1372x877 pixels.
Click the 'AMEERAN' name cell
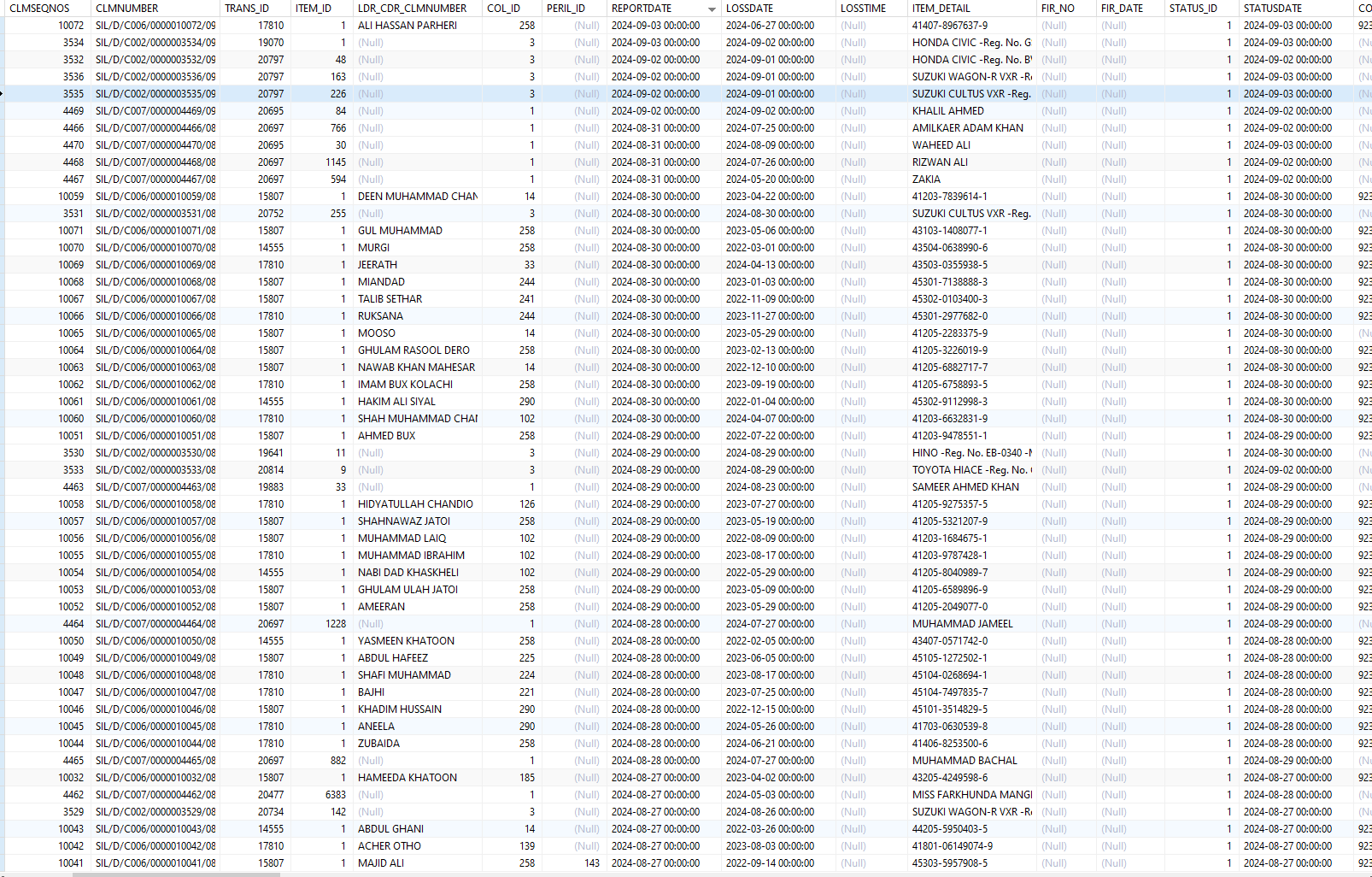(x=418, y=607)
